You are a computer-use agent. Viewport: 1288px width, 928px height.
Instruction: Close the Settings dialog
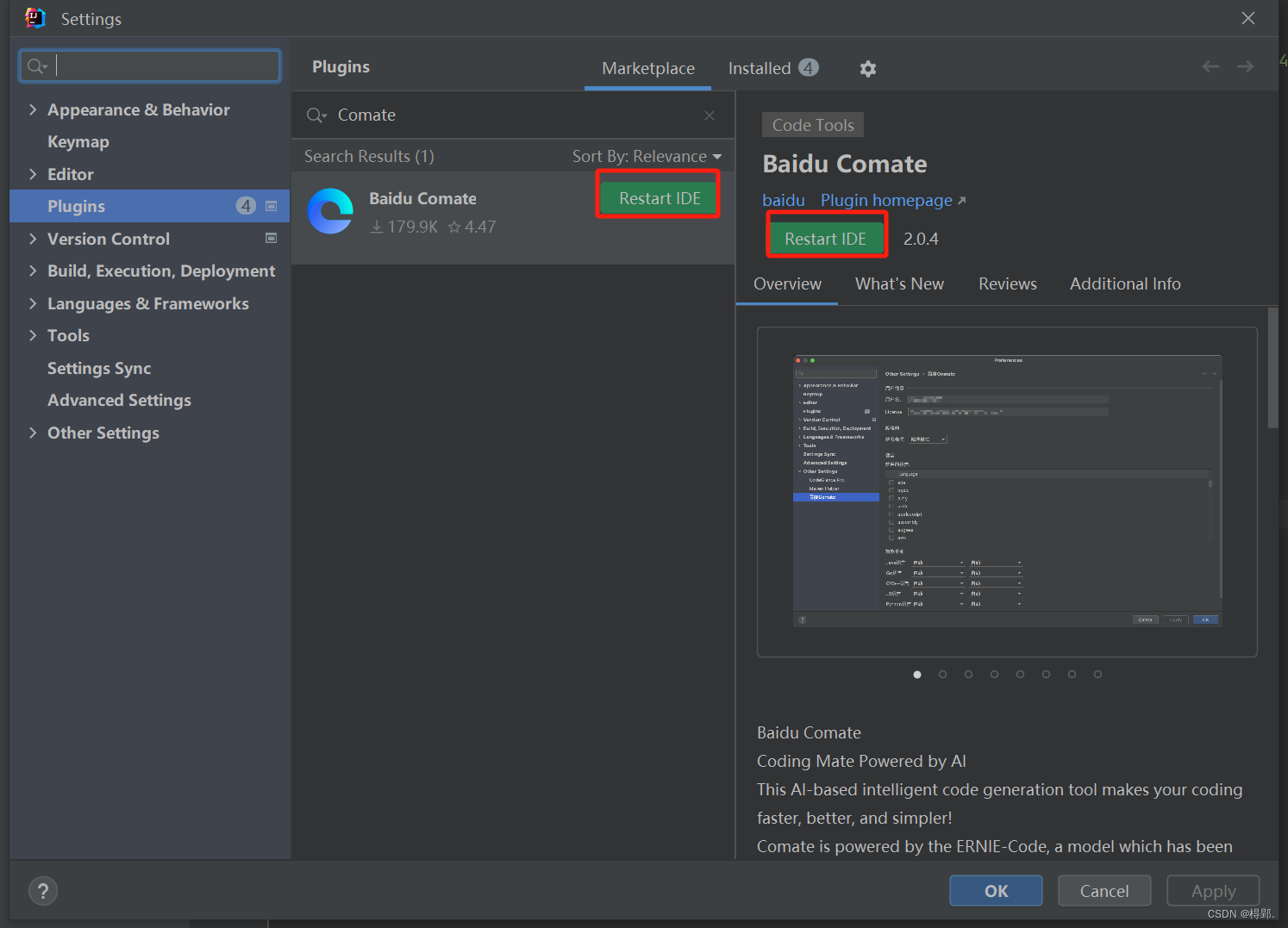click(1248, 18)
